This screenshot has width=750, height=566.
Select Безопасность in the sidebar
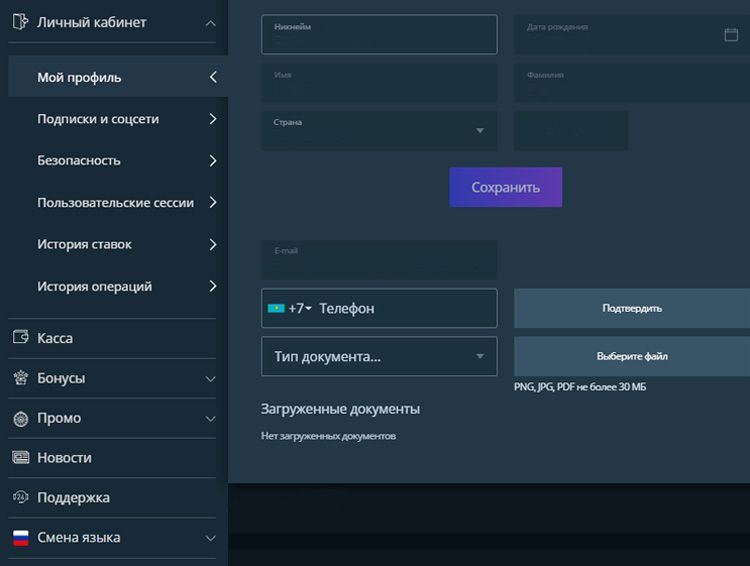79,160
